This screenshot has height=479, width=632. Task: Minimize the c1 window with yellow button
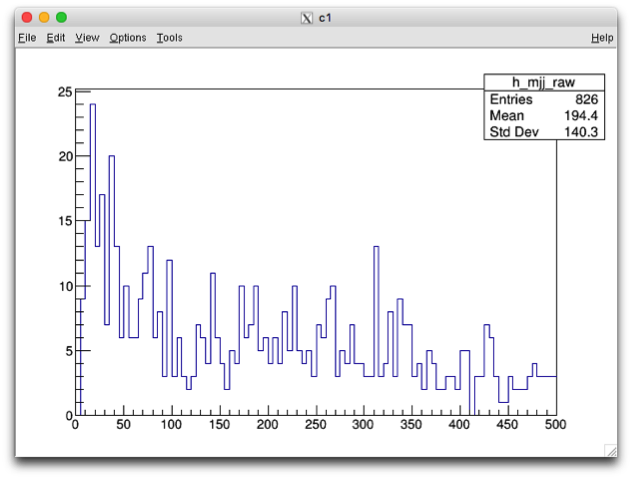tap(44, 18)
